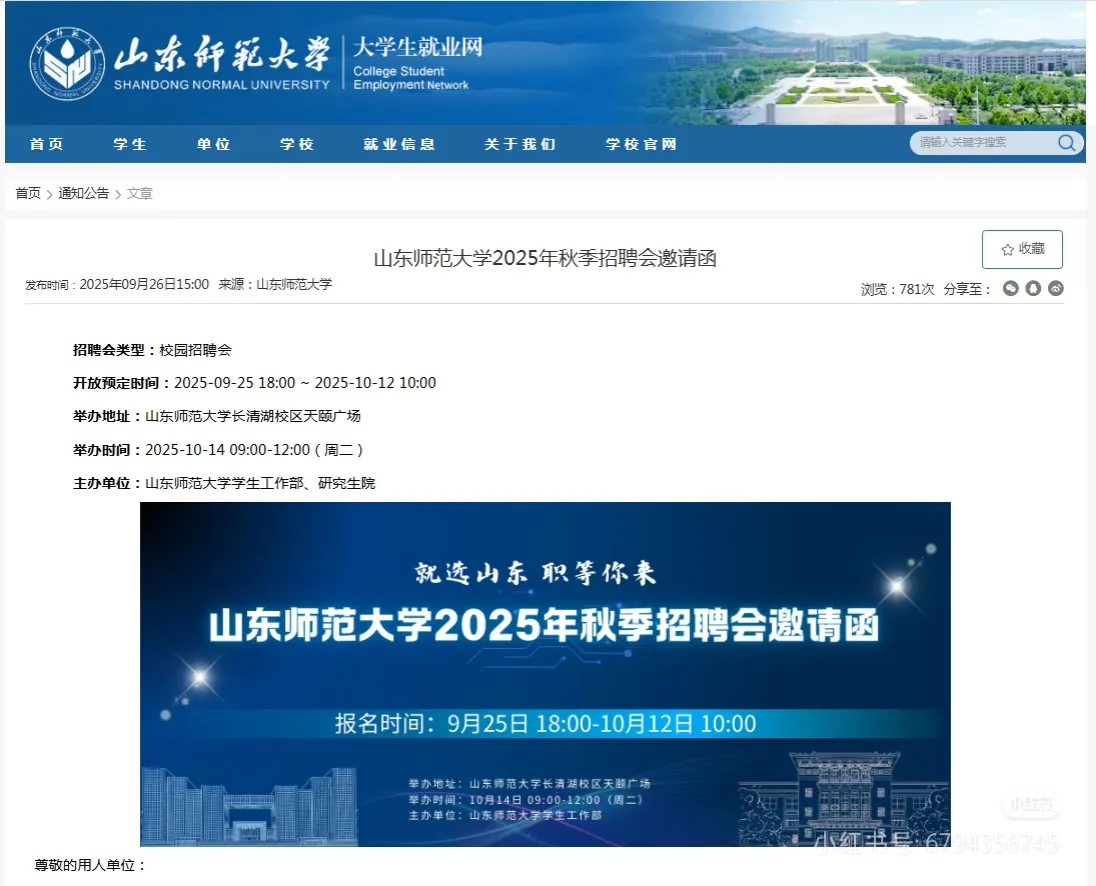Viewport: 1096px width, 886px height.
Task: Click the view count 浏览：781次
Action: pyautogui.click(x=897, y=289)
